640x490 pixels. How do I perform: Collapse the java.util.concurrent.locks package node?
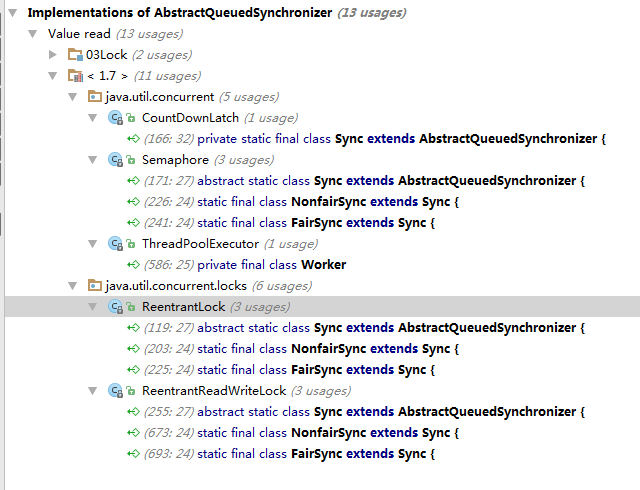coord(73,286)
